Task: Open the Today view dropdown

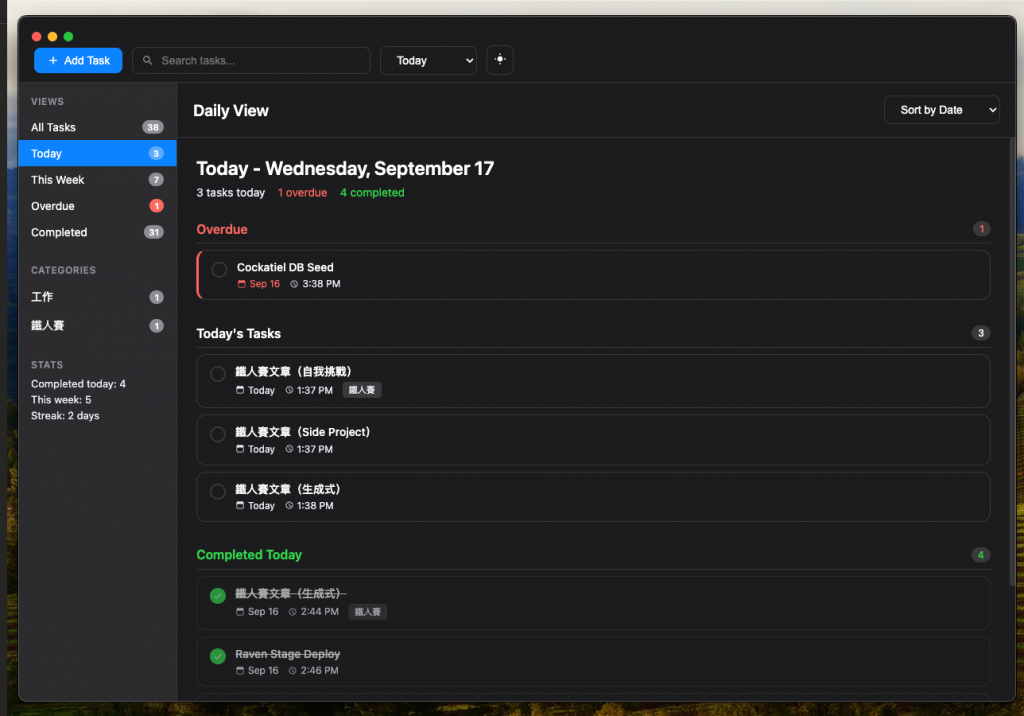Action: [428, 60]
